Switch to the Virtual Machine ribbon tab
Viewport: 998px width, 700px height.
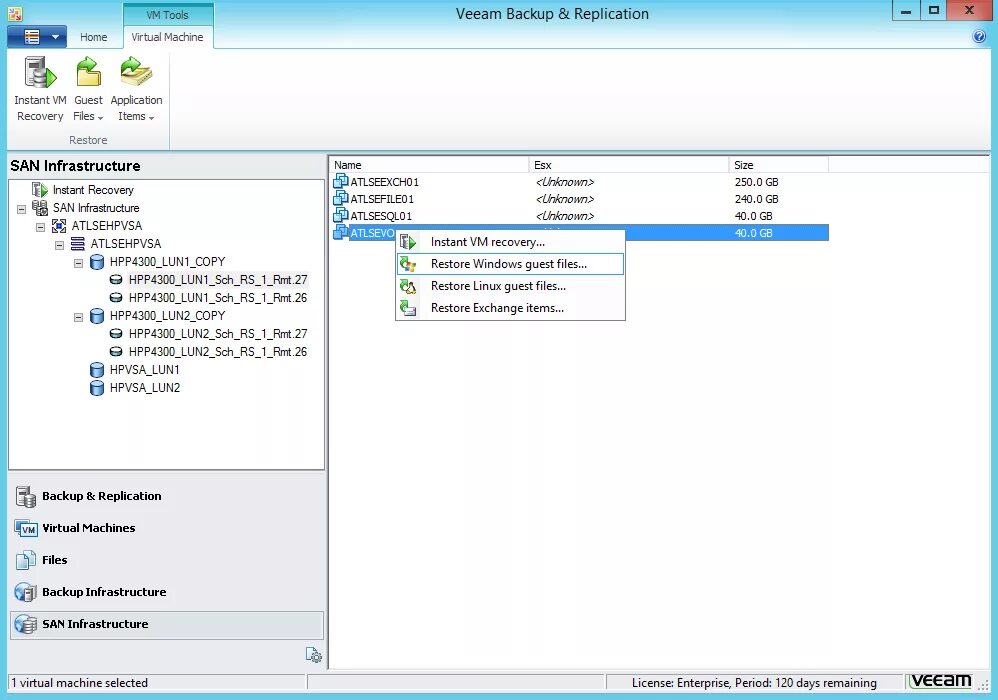coord(167,37)
